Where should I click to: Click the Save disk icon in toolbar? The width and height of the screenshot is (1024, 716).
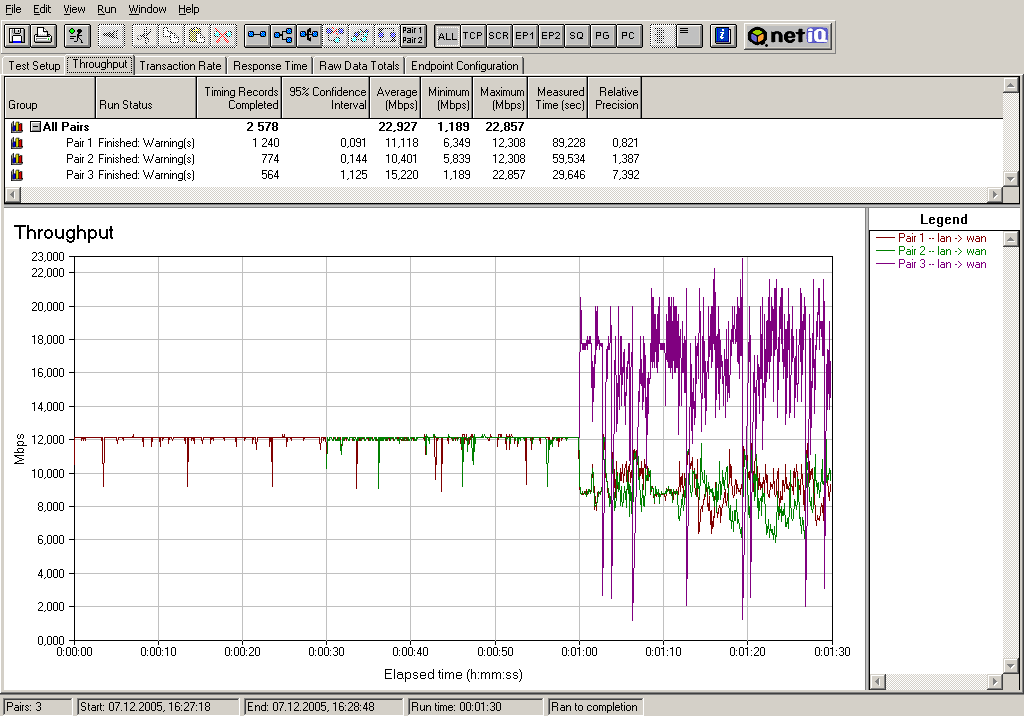pos(17,36)
